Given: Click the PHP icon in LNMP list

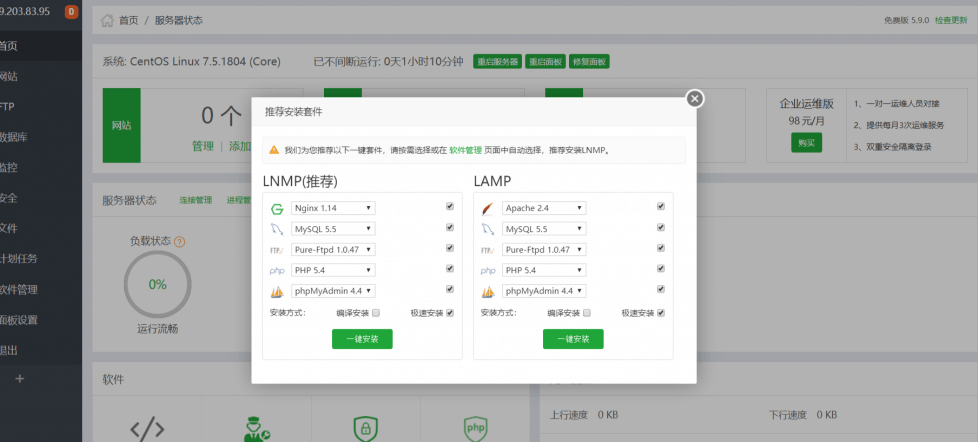Looking at the screenshot, I should tap(277, 271).
